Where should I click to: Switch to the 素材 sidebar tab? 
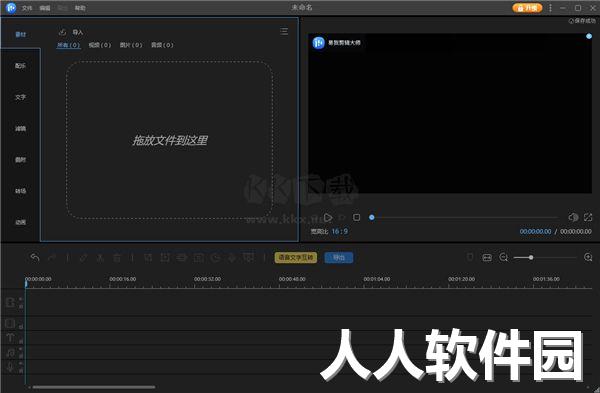(20, 34)
